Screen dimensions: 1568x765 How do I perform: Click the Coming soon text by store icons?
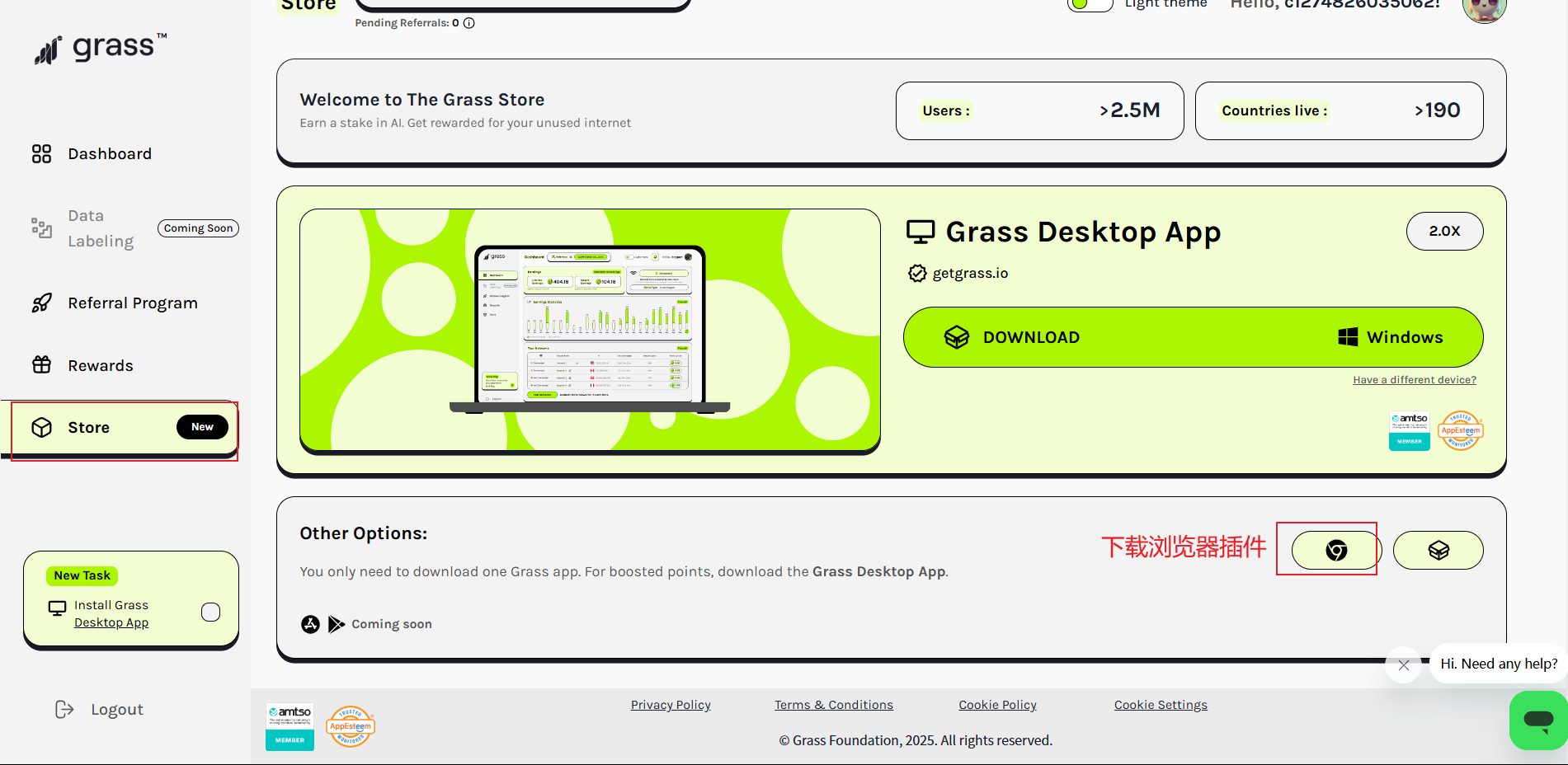[392, 624]
